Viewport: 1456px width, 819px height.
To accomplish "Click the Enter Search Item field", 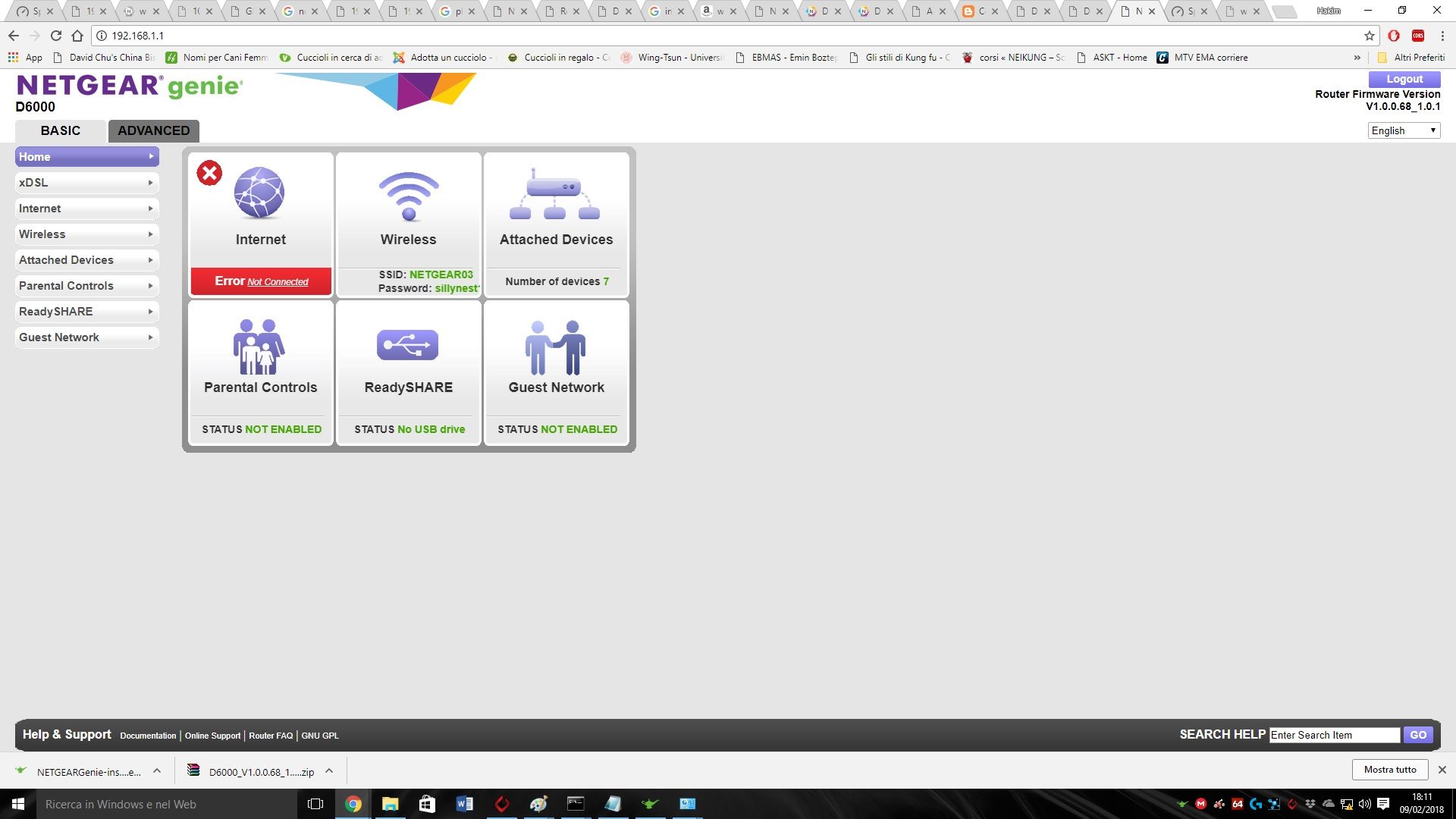I will [1333, 735].
